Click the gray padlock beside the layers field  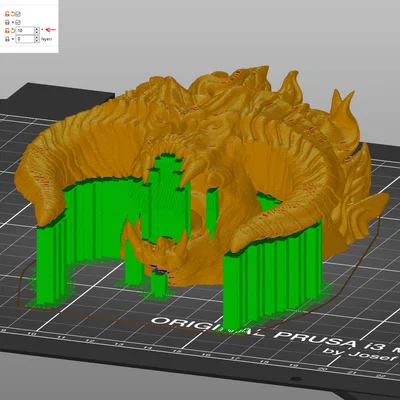tap(7, 39)
